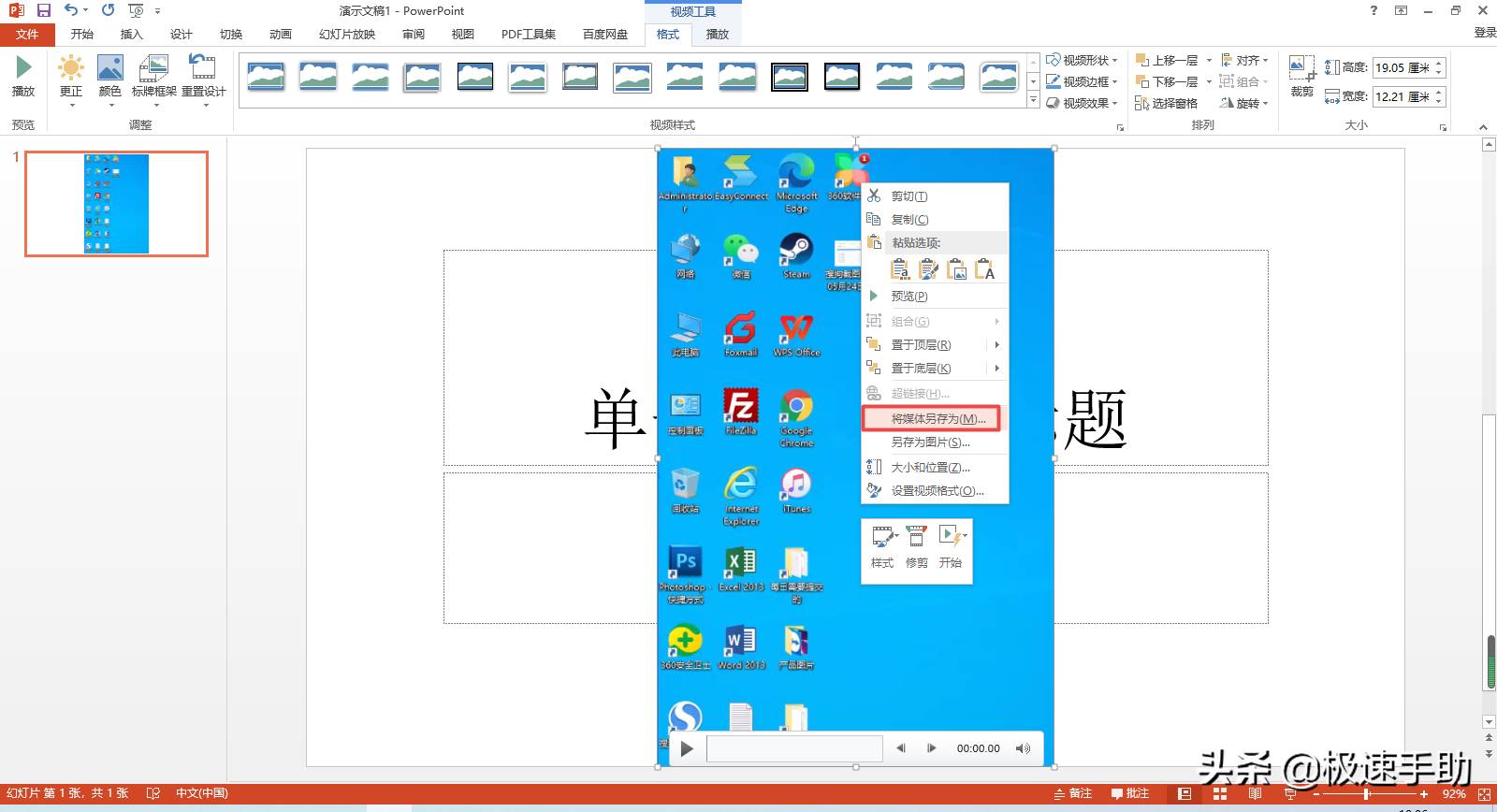1497x812 pixels.
Task: Open the 旋转 rotate dropdown
Action: click(1244, 103)
